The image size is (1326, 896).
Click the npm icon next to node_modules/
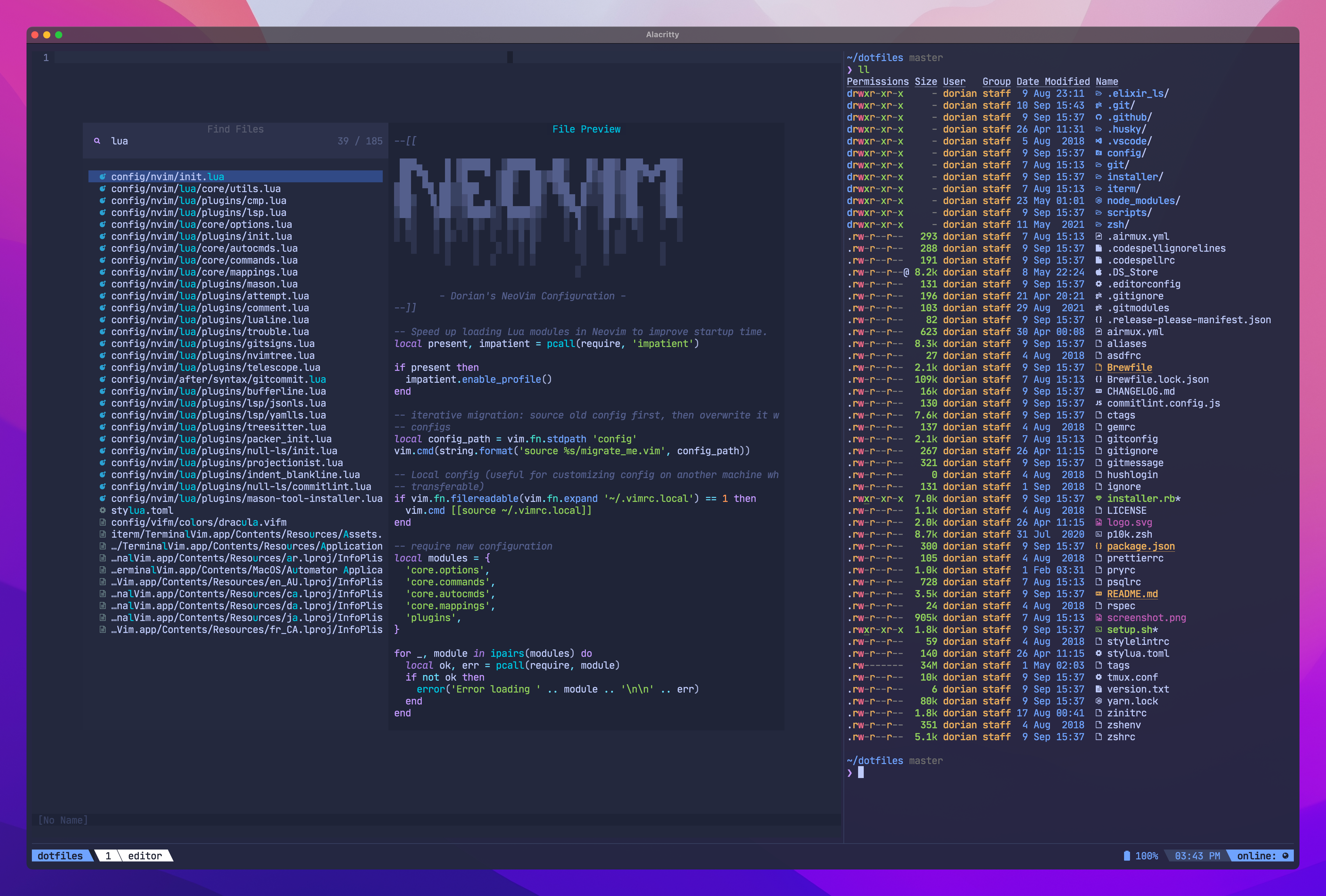click(1098, 201)
